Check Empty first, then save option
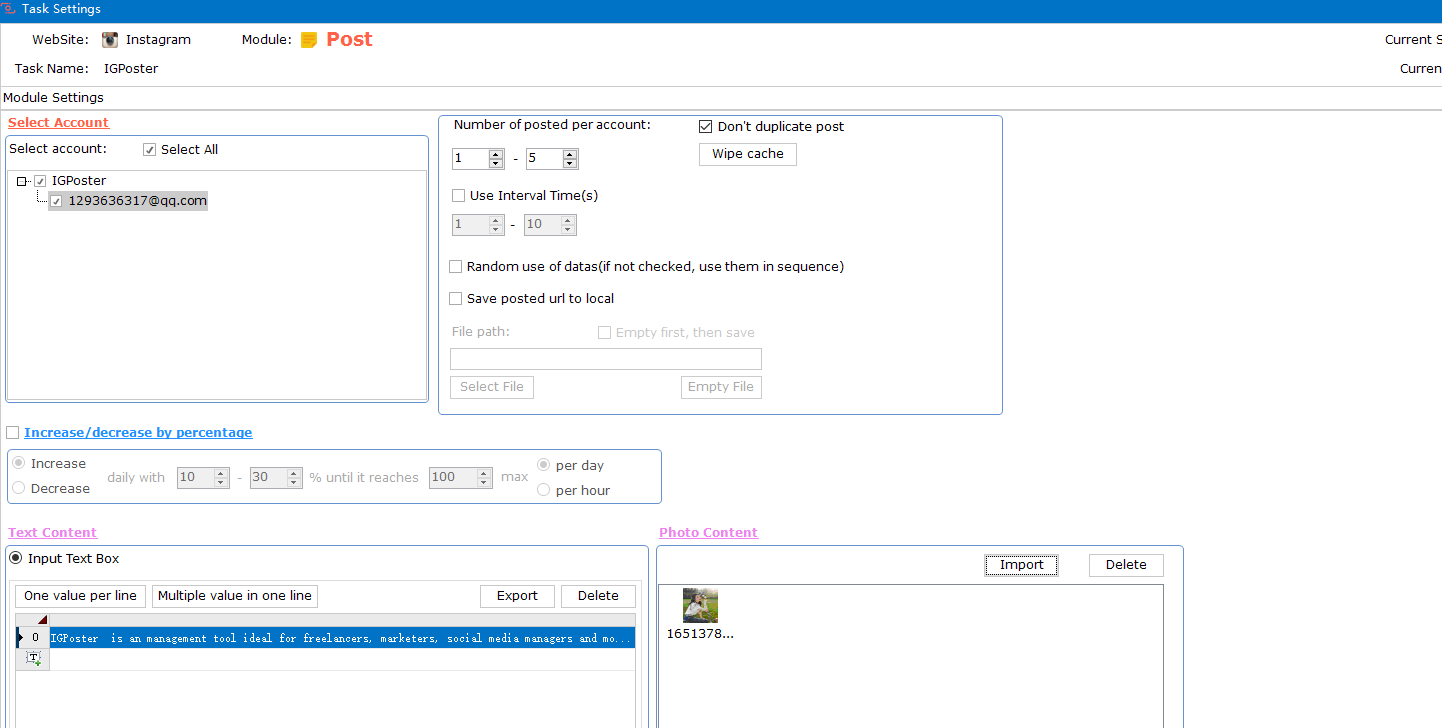This screenshot has width=1442, height=728. tap(604, 333)
